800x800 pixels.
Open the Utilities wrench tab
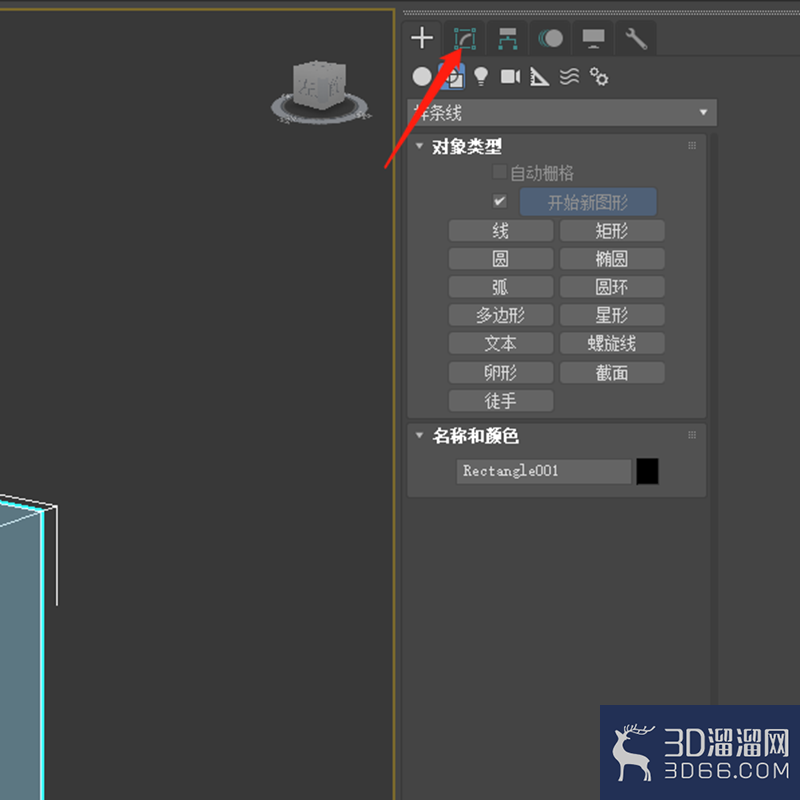[x=636, y=38]
